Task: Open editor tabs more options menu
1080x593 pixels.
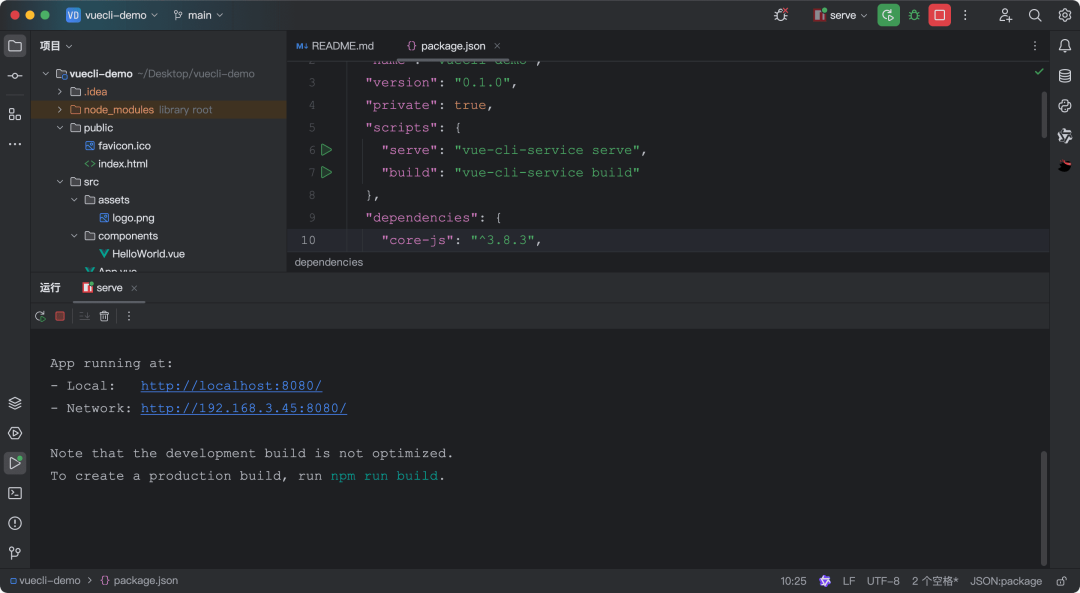Action: point(1035,46)
